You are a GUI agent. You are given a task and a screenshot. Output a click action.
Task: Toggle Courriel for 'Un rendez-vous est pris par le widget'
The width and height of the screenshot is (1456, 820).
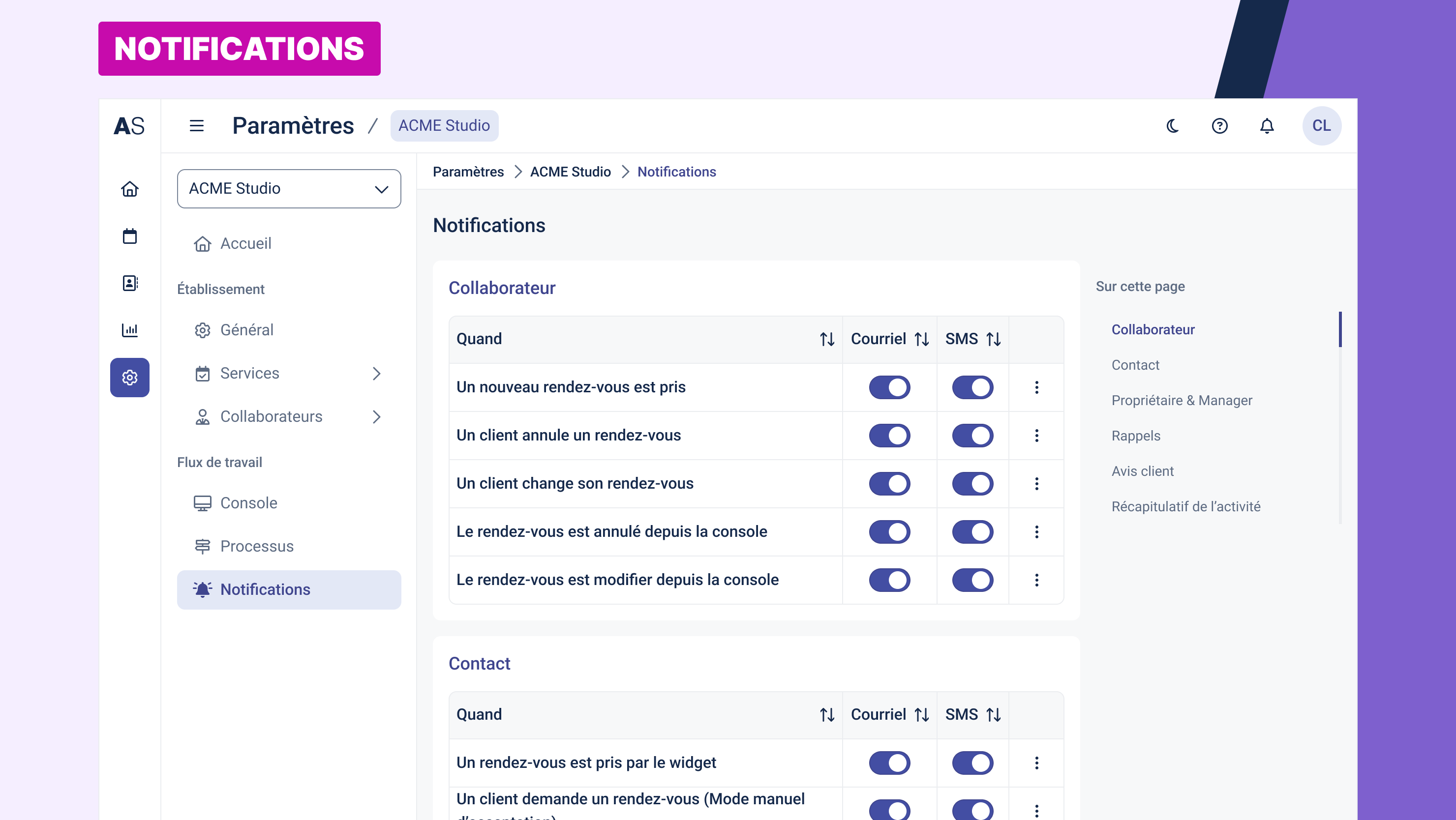pos(889,763)
